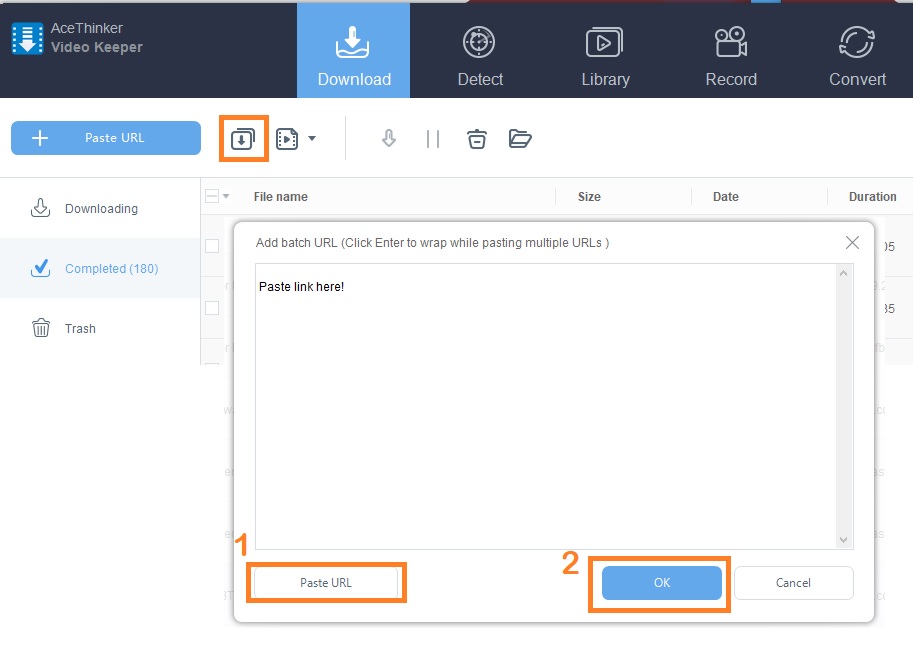The image size is (913, 647).
Task: Click the Pause all downloads icon
Action: pyautogui.click(x=432, y=138)
